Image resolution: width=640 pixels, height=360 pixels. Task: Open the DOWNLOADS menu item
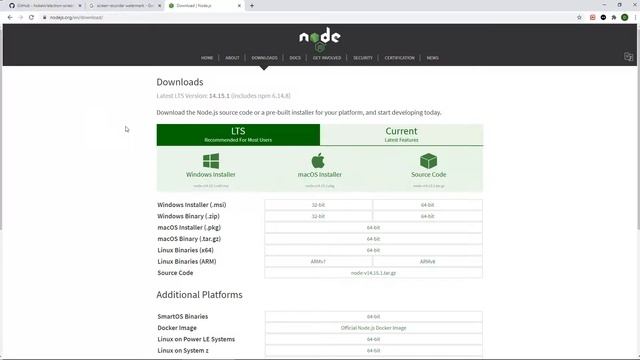[x=264, y=58]
